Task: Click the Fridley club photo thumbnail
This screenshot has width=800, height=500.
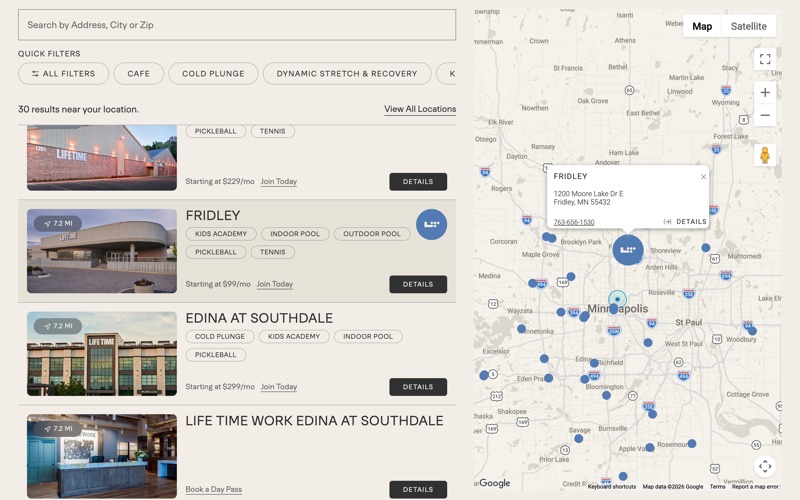Action: [102, 251]
